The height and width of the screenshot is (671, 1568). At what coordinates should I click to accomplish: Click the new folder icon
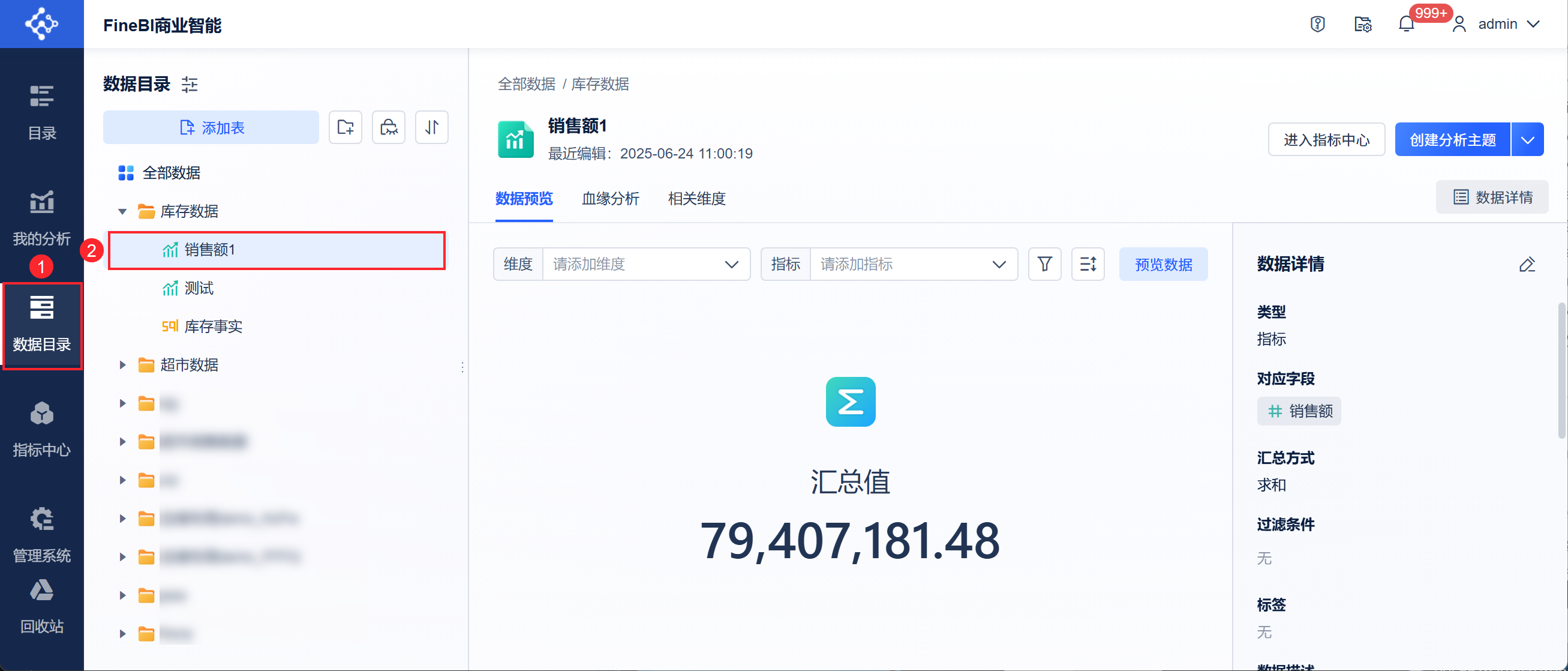click(345, 127)
